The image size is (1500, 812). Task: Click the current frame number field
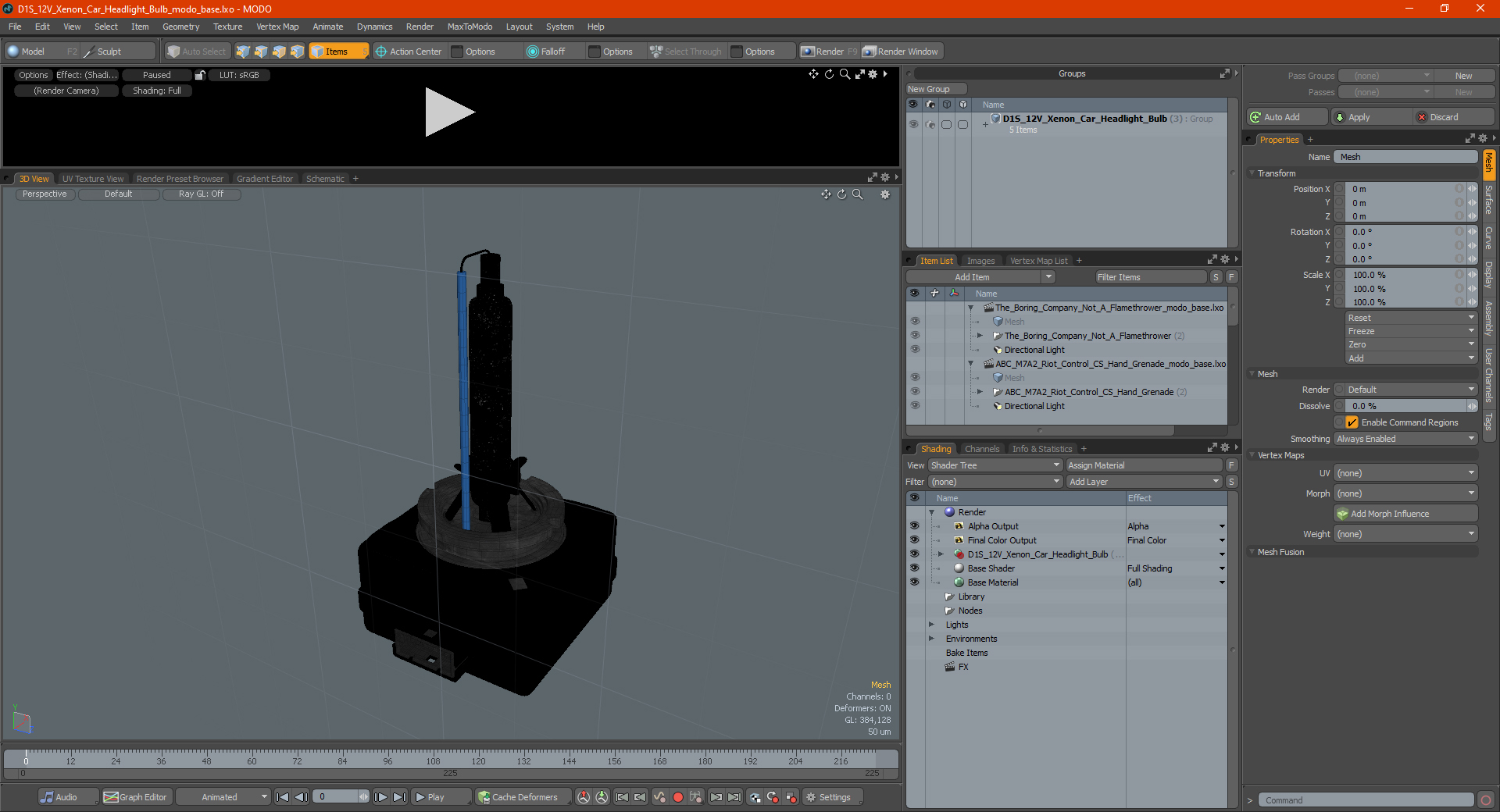(341, 797)
